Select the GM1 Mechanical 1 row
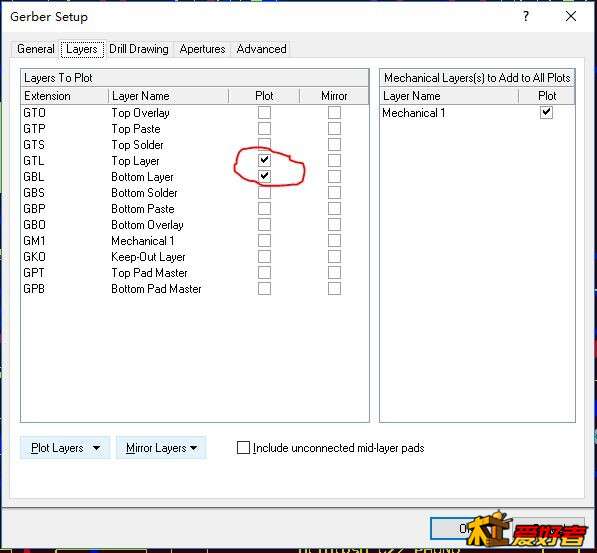 pos(195,241)
